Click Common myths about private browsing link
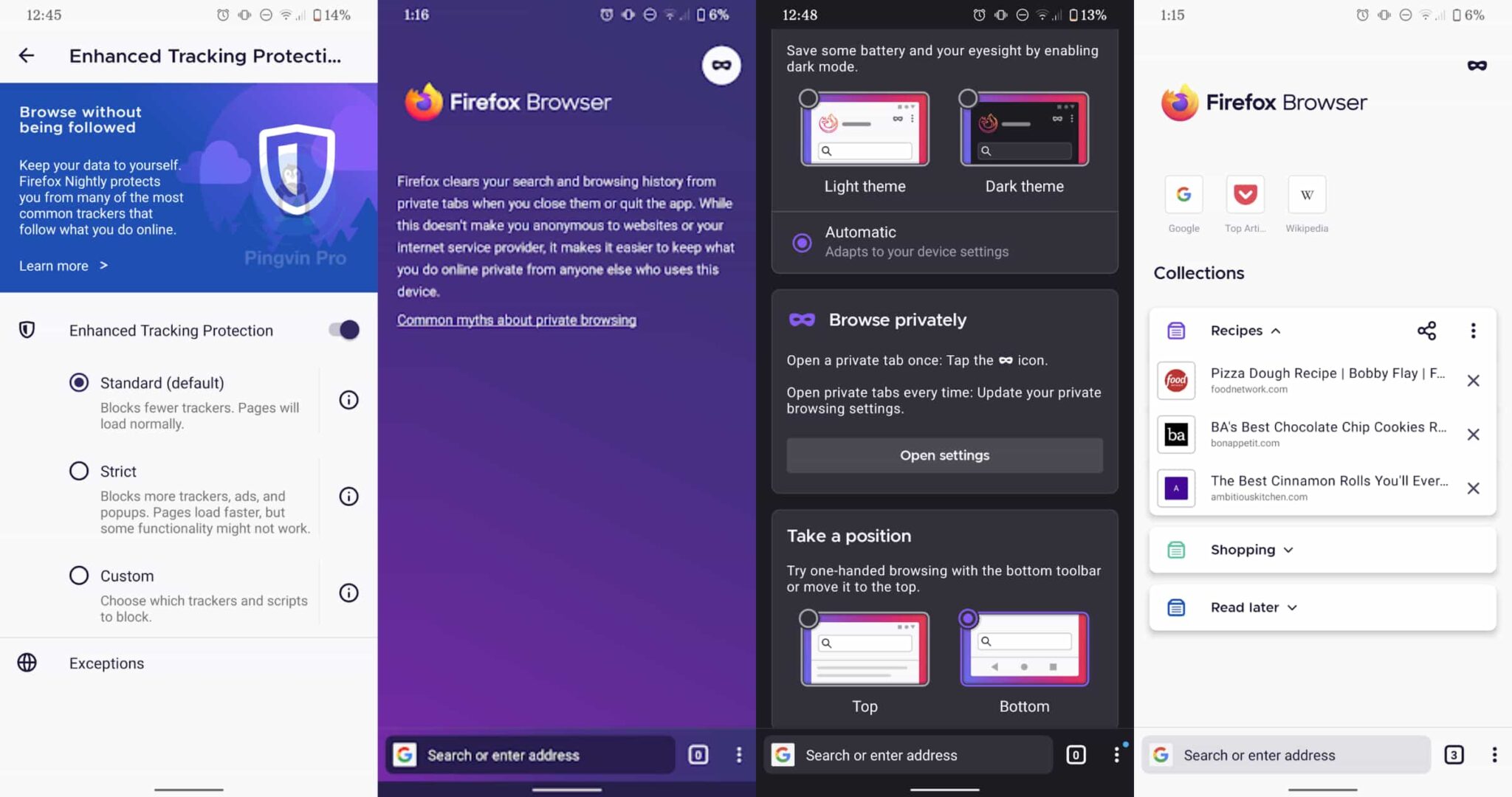 click(517, 319)
